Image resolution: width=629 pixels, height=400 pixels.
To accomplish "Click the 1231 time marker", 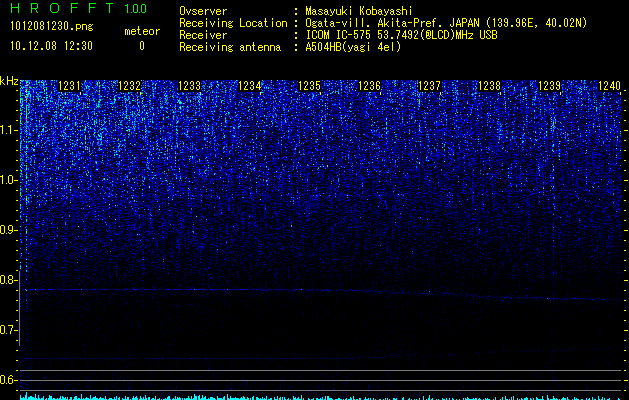I will (x=69, y=85).
